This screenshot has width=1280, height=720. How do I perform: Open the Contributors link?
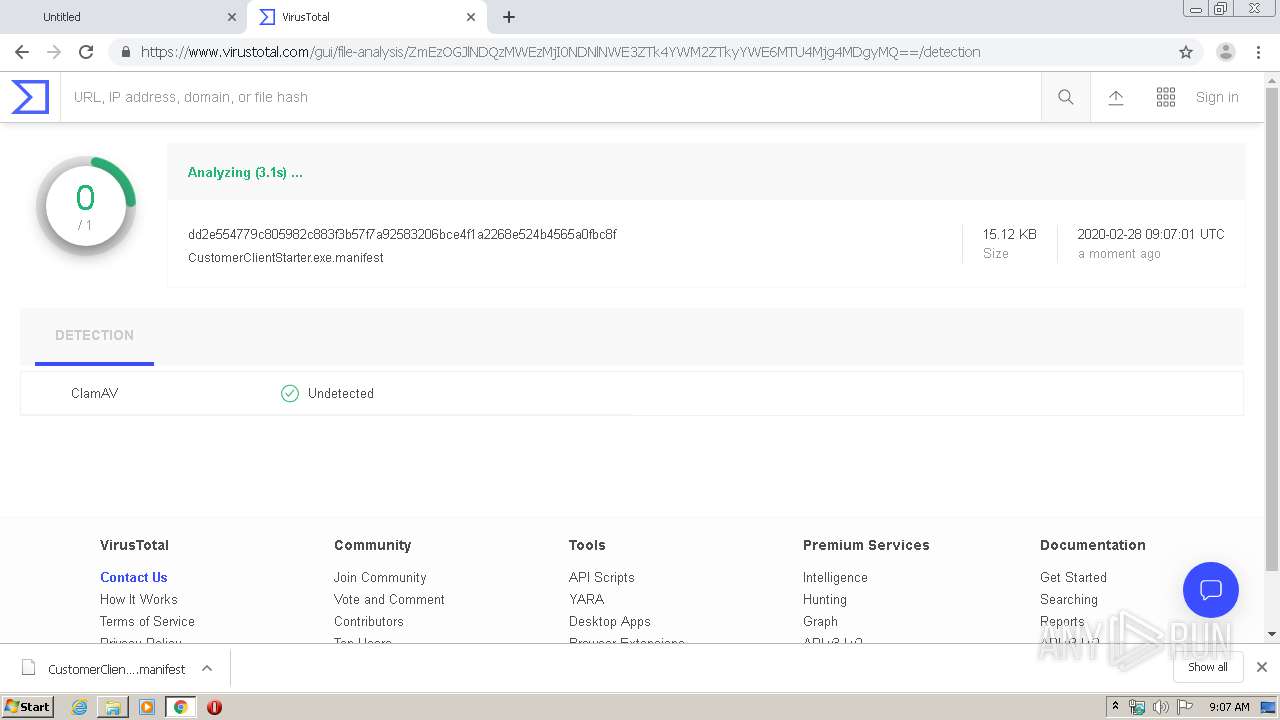[x=369, y=622]
